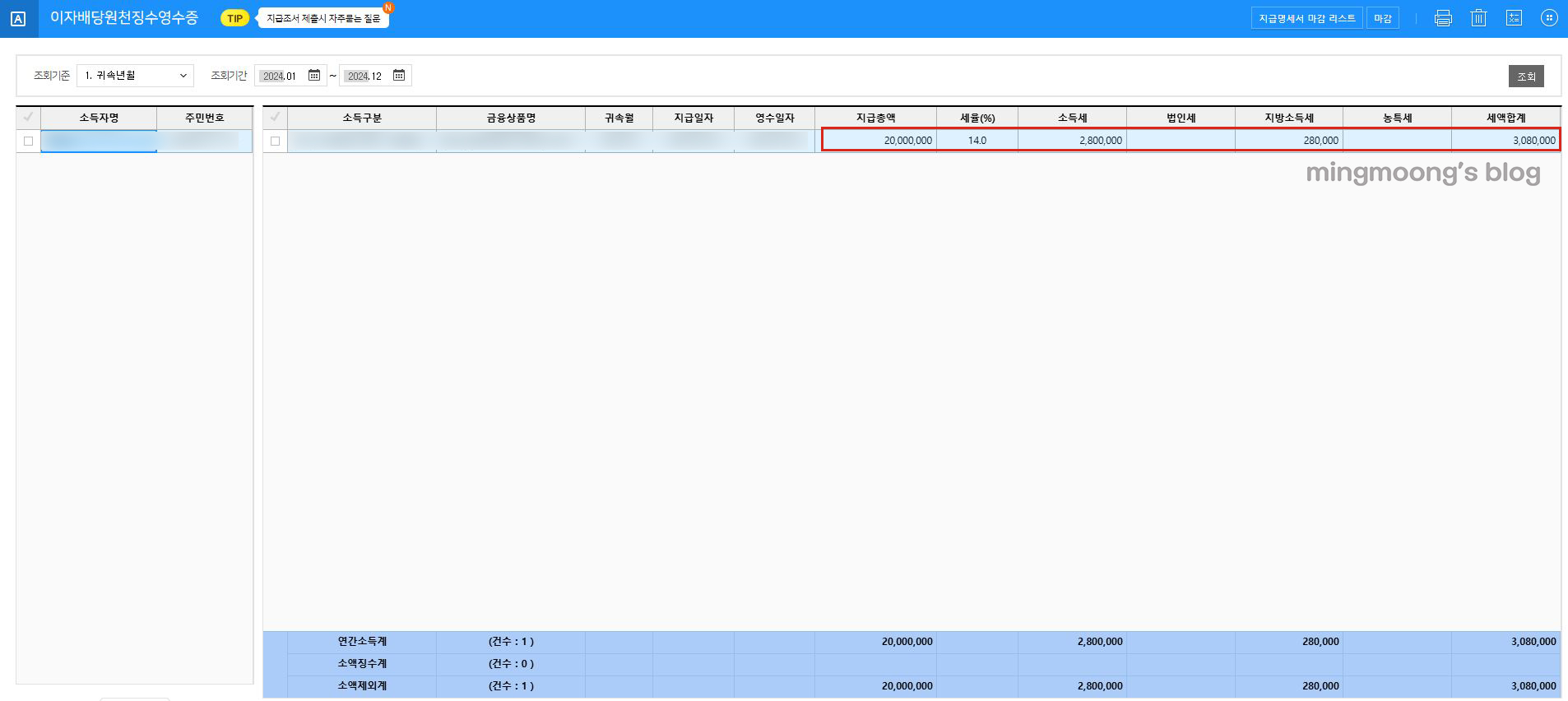
Task: Open the 조회기준 귀속년월 dropdown
Action: click(136, 75)
